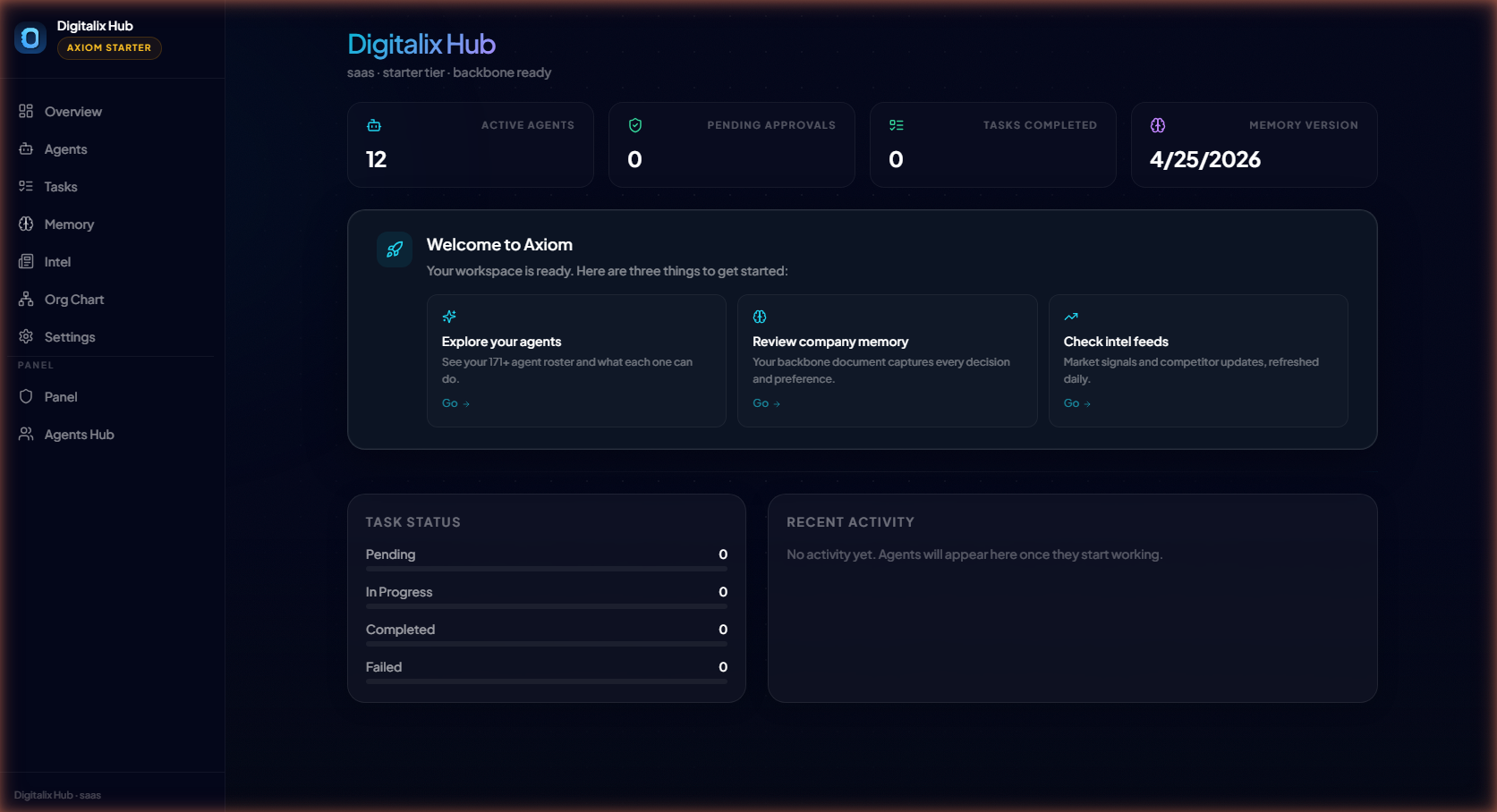Image resolution: width=1497 pixels, height=812 pixels.
Task: Select Memory in the sidebar
Action: tap(112, 224)
